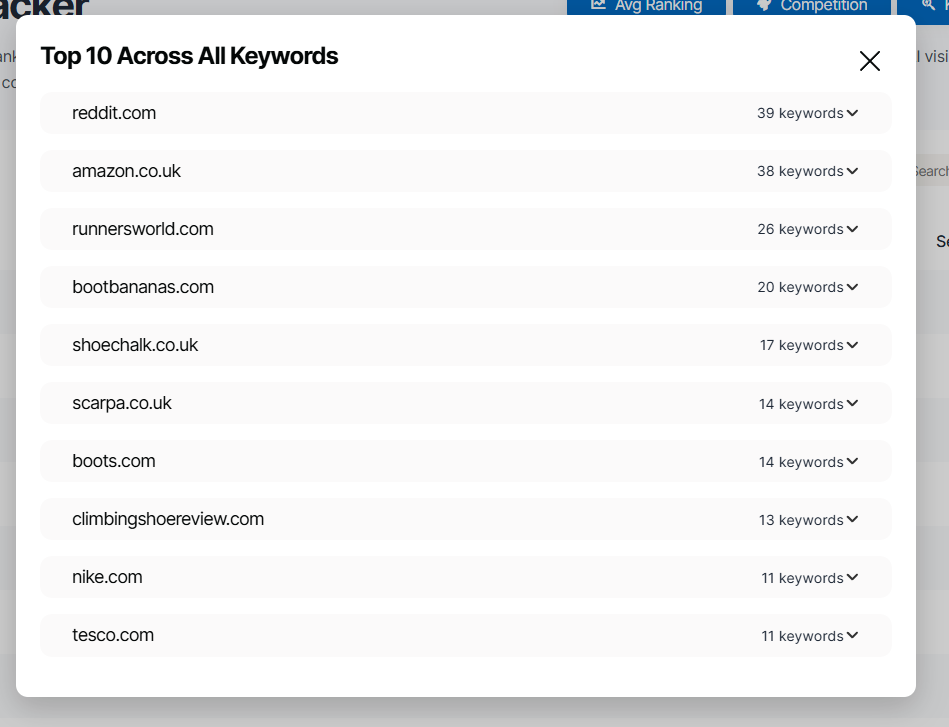Click the Competition button's icon

[764, 5]
